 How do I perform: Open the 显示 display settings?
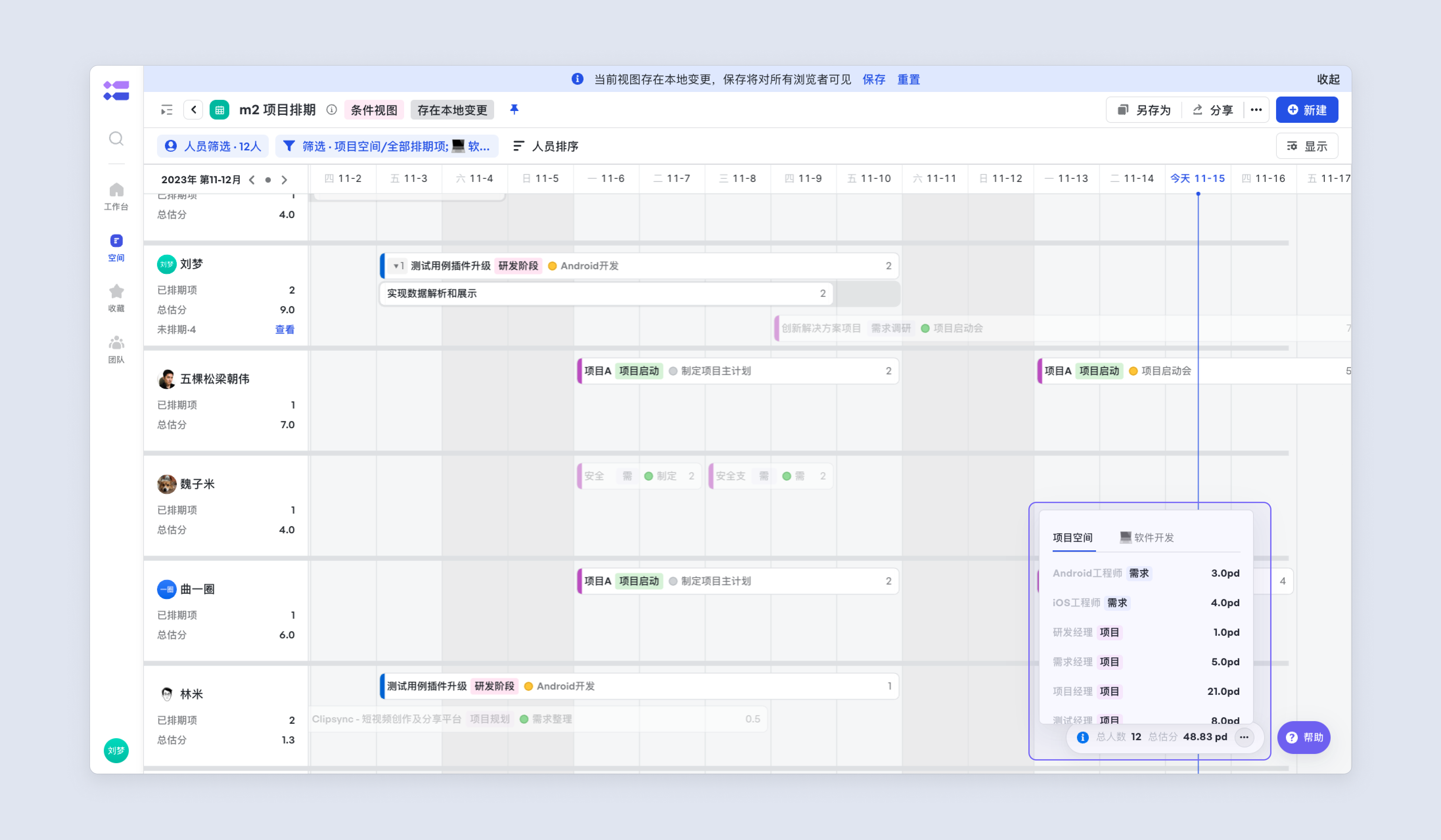click(1307, 146)
